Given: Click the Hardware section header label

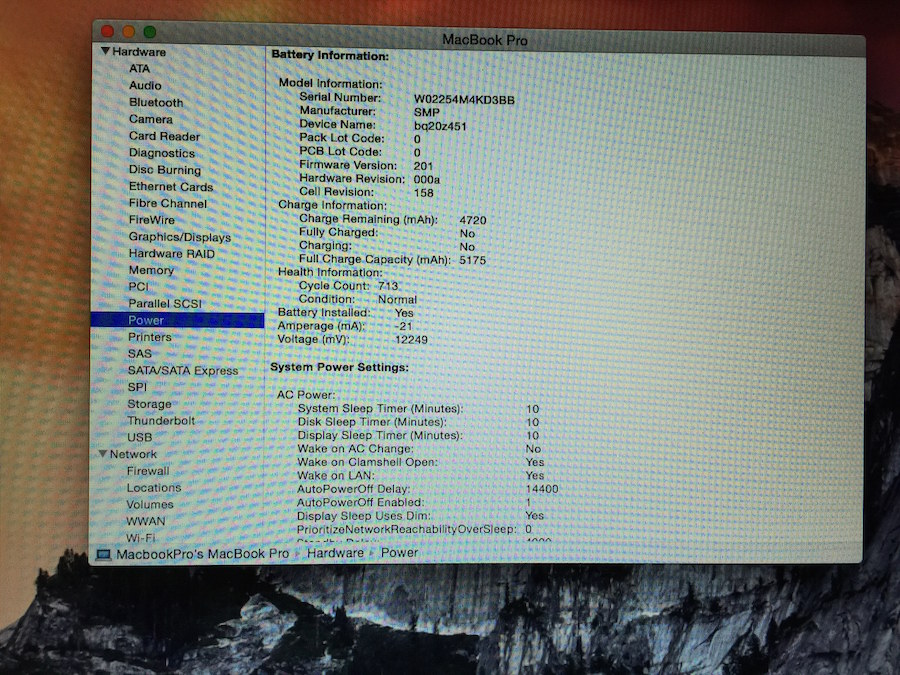Looking at the screenshot, I should click(x=139, y=52).
